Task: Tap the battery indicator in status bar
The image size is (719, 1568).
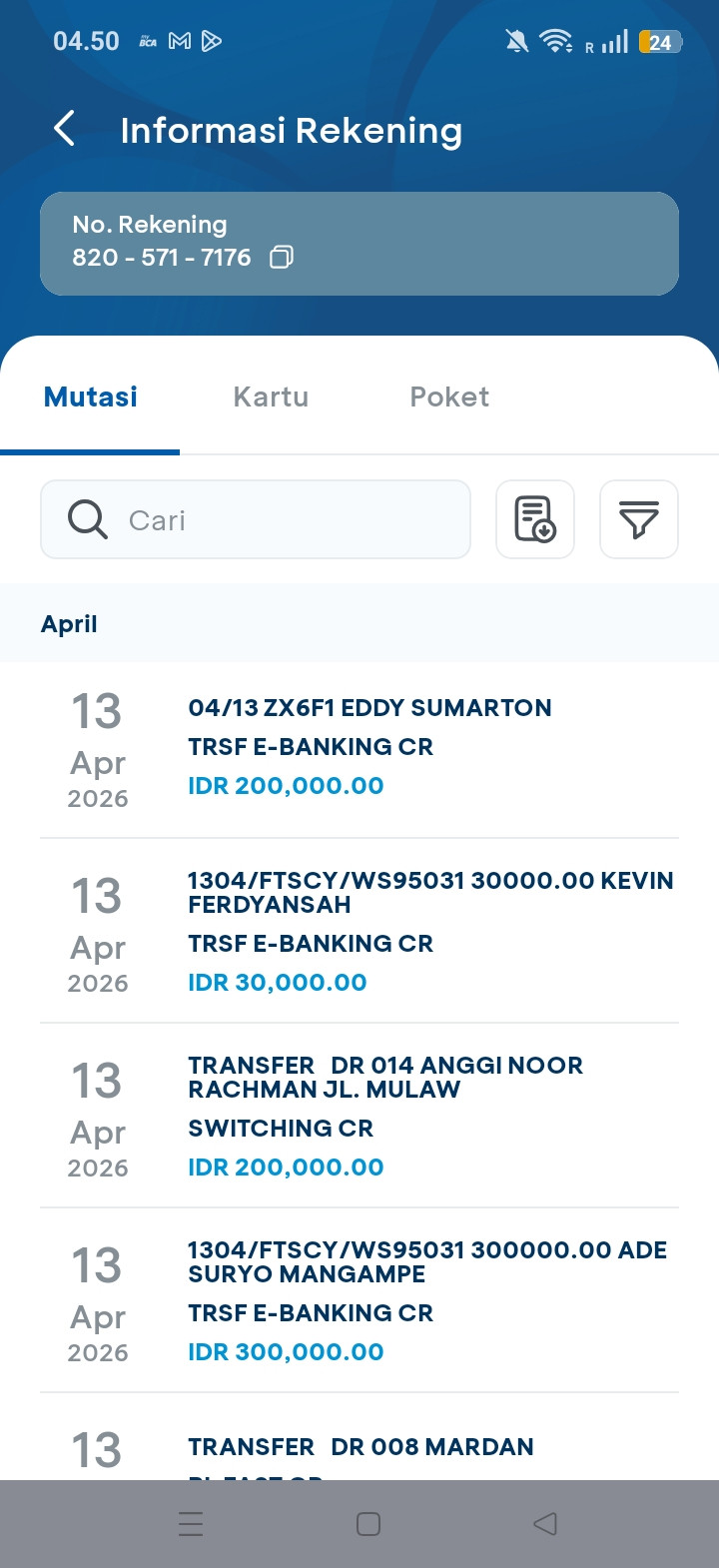Action: (x=660, y=41)
